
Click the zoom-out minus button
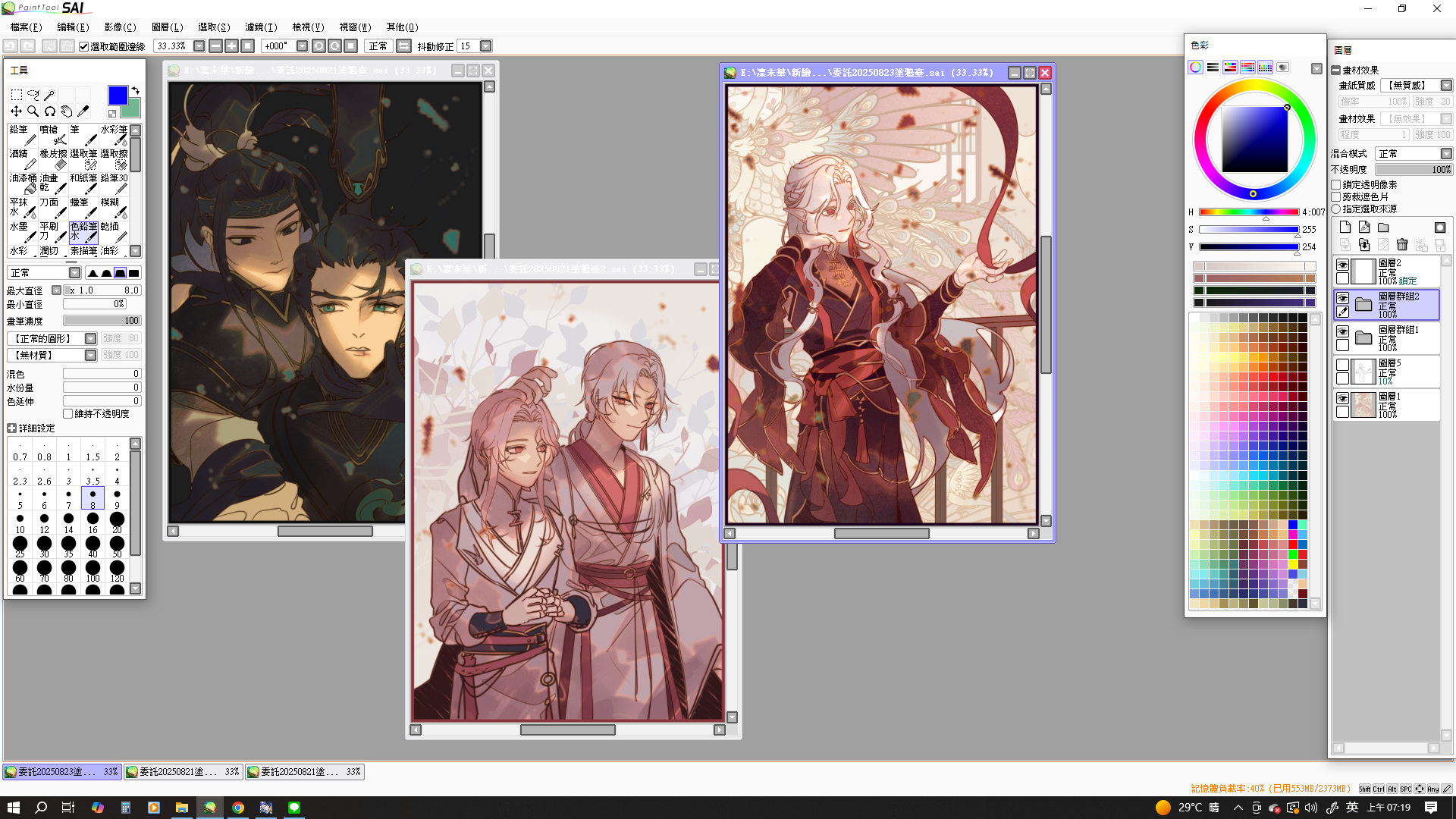[215, 46]
